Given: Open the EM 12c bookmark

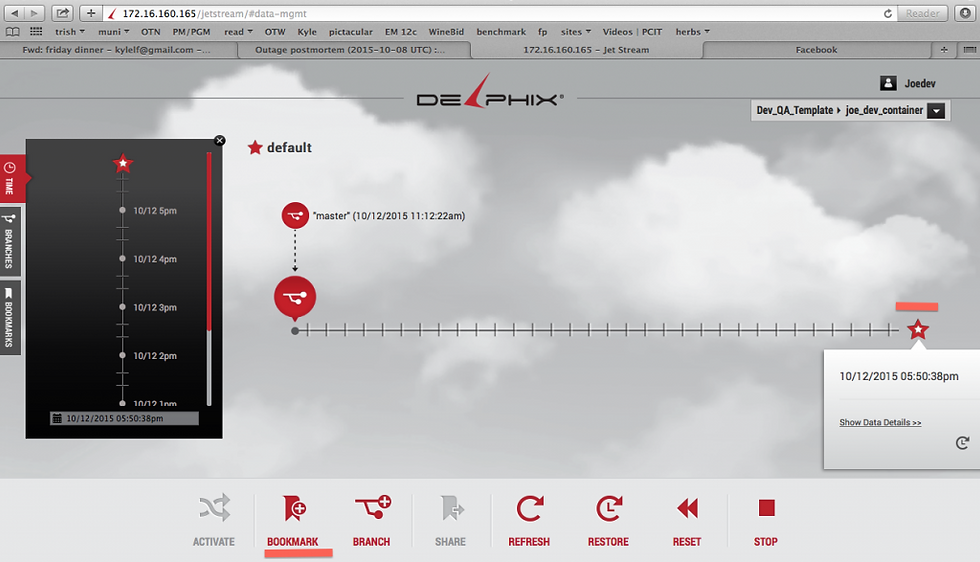Looking at the screenshot, I should coord(401,32).
